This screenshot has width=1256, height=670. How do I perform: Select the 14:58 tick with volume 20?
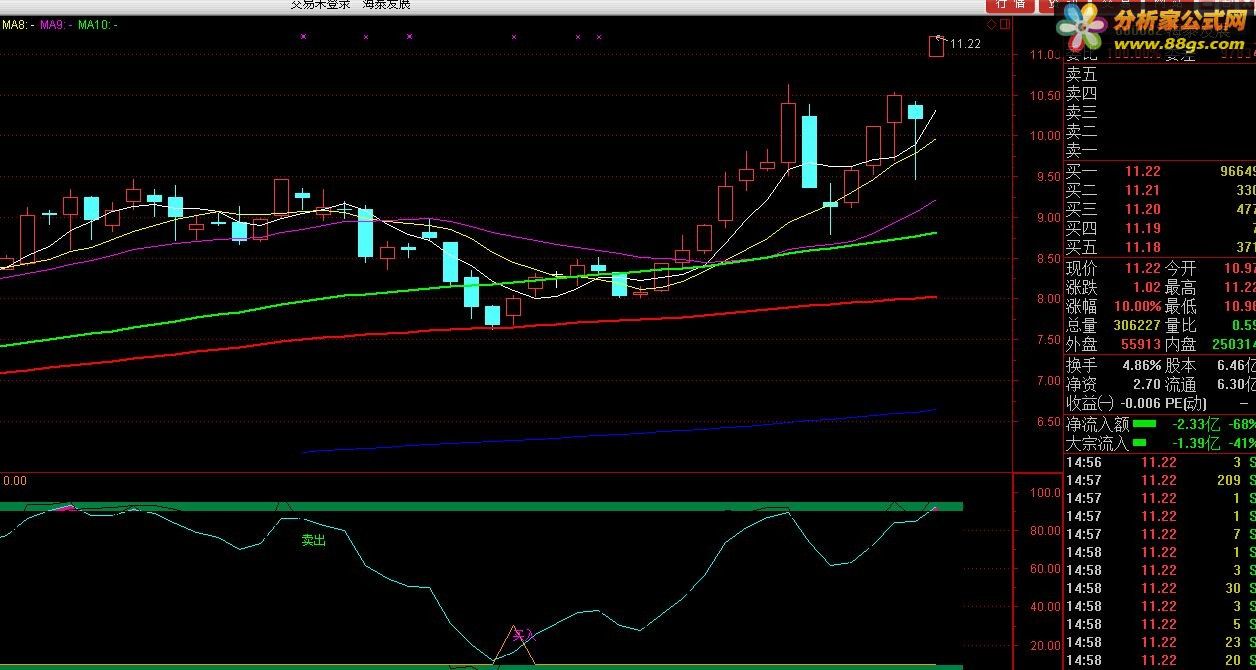1159,660
